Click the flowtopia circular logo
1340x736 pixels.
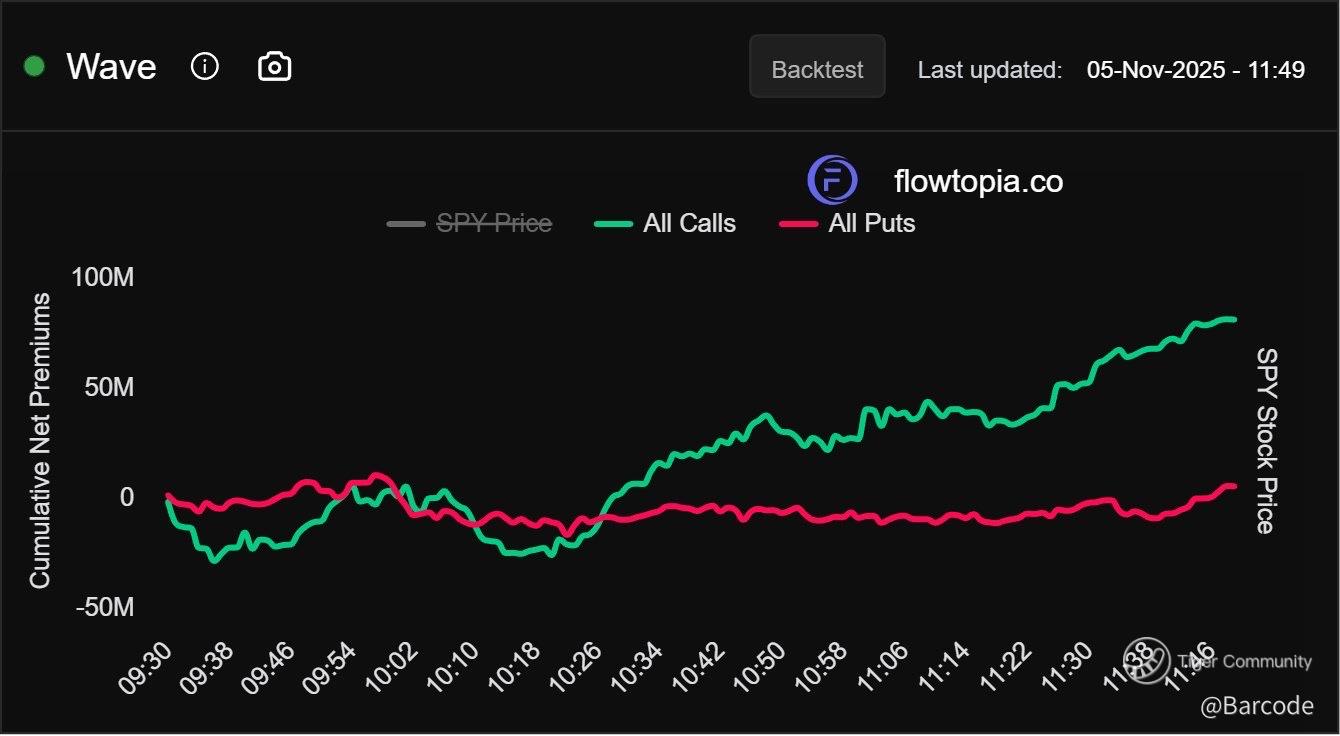pyautogui.click(x=832, y=181)
